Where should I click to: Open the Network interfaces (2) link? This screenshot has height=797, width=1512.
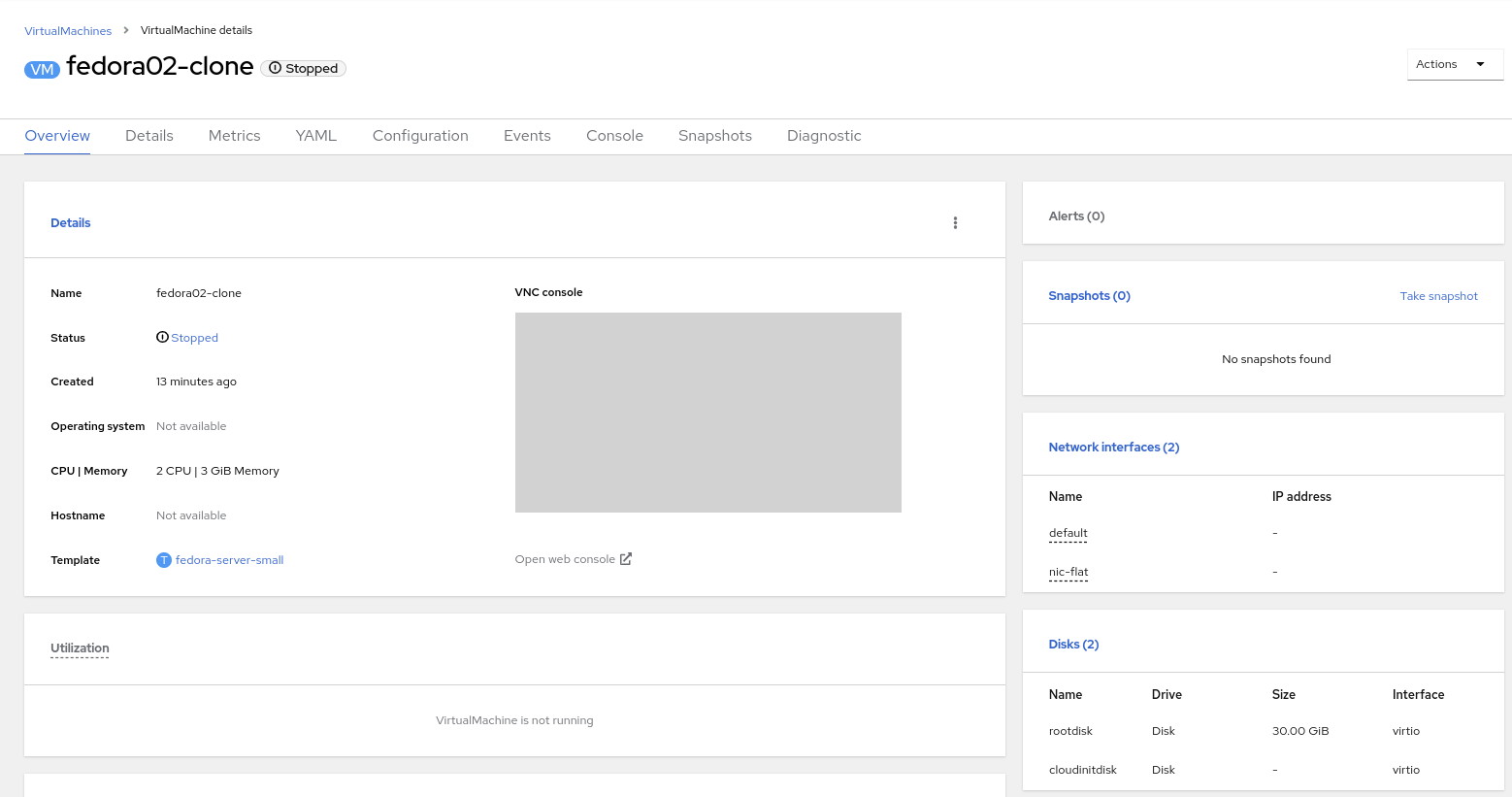click(1113, 448)
